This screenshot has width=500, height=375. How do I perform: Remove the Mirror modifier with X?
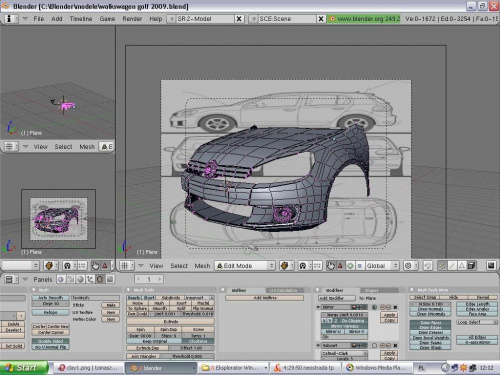[395, 307]
